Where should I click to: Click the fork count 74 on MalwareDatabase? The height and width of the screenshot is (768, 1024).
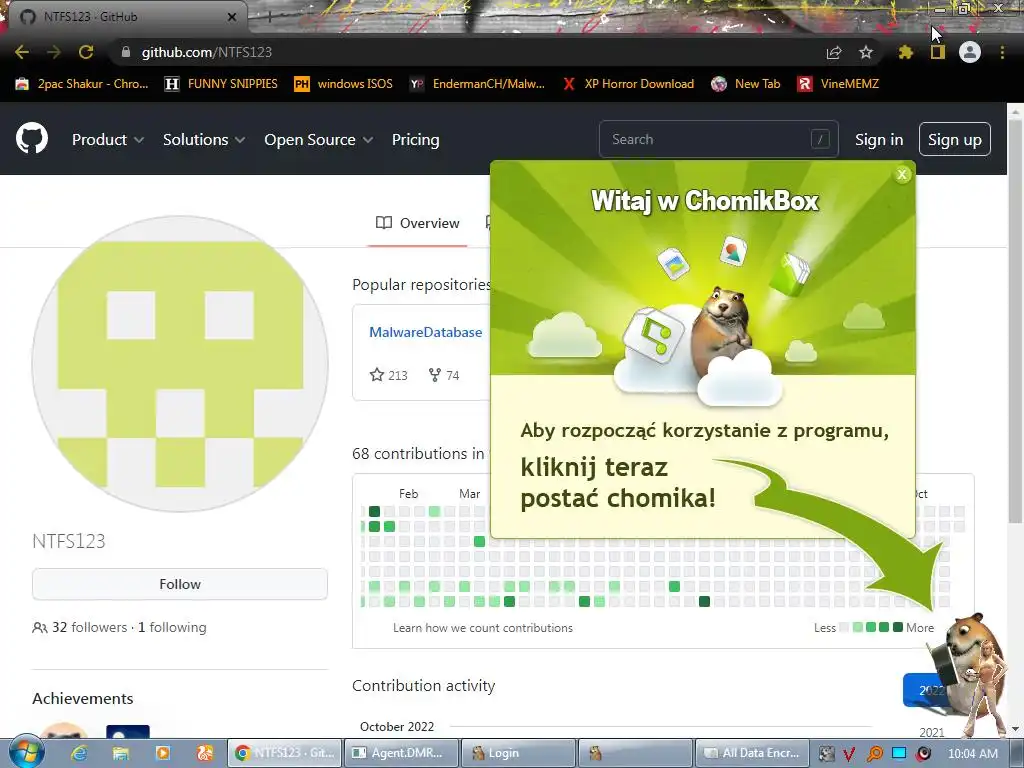[444, 375]
